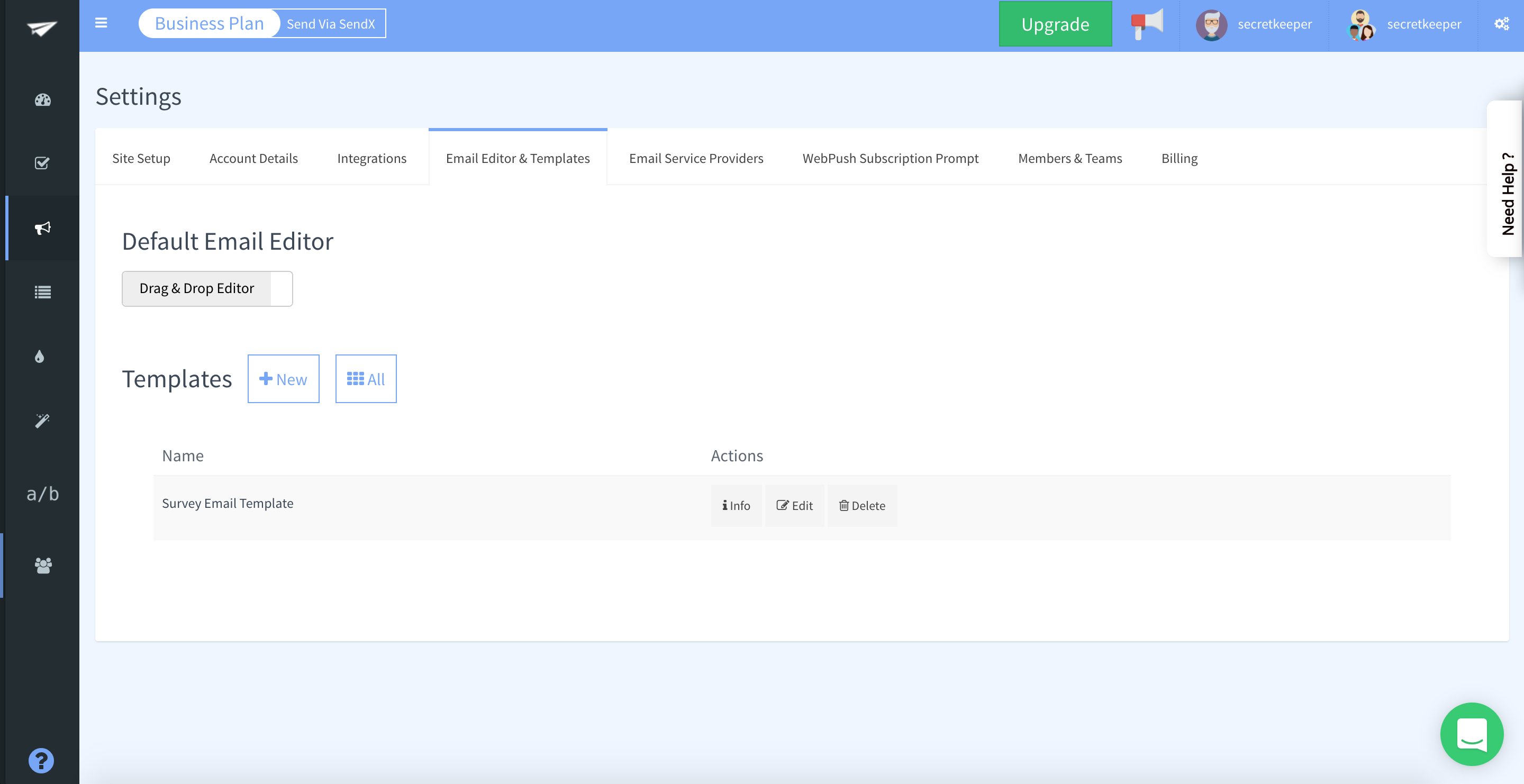Screen dimensions: 1524x784
Task: Click the Actions column header
Action: tap(737, 455)
